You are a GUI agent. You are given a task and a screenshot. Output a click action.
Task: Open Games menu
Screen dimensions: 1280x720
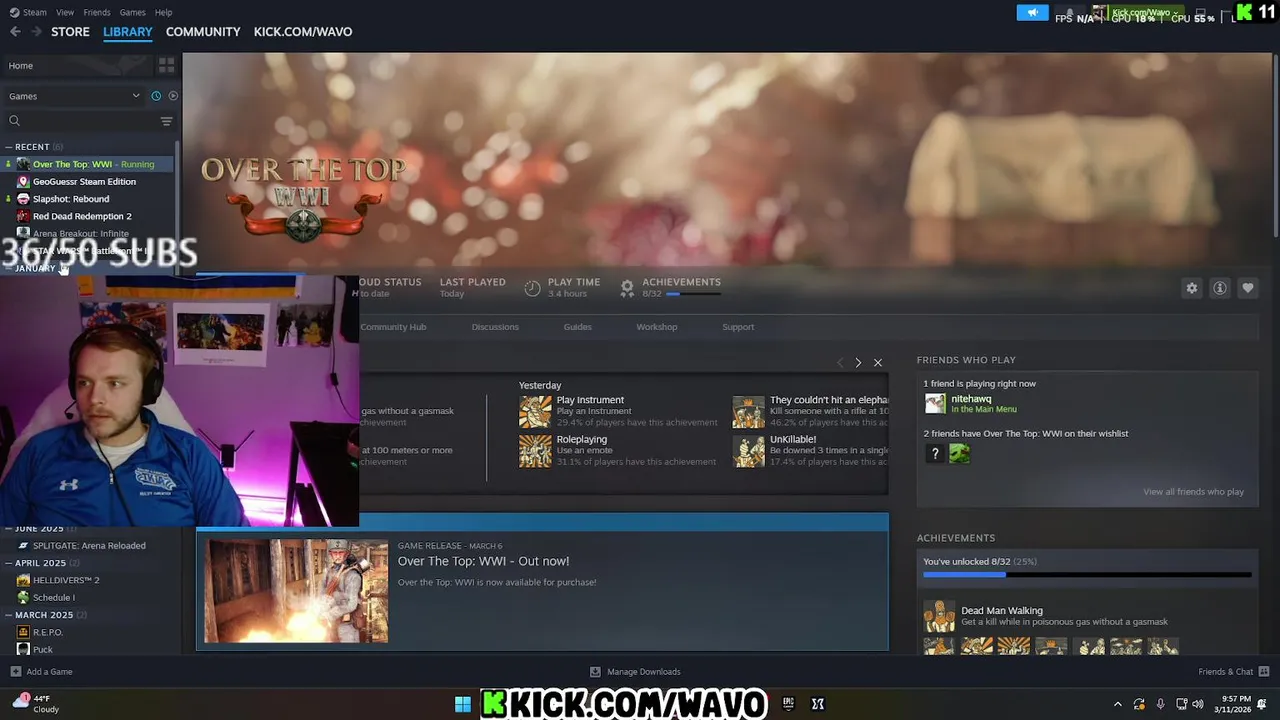point(132,12)
